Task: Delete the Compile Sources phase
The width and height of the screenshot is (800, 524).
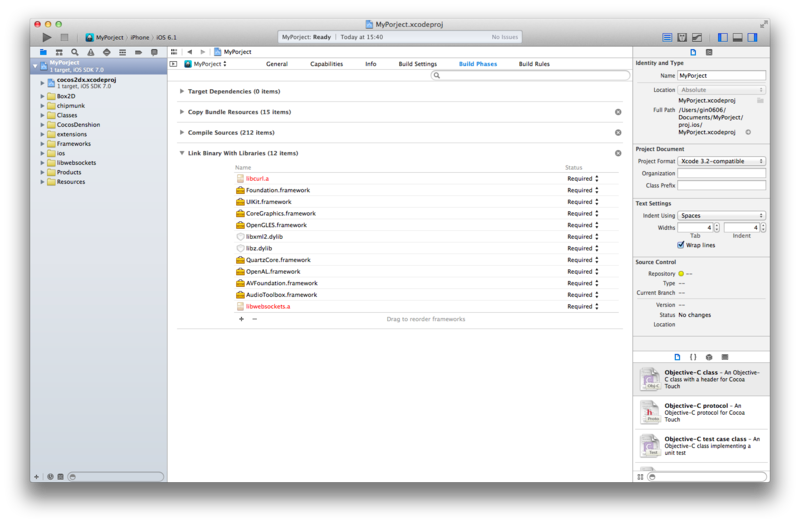Action: pyautogui.click(x=618, y=132)
